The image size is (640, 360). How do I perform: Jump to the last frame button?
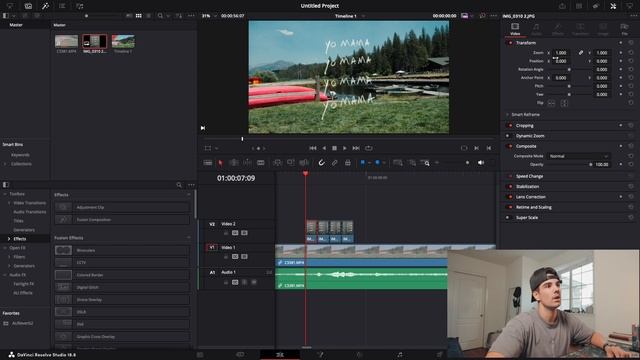click(356, 148)
